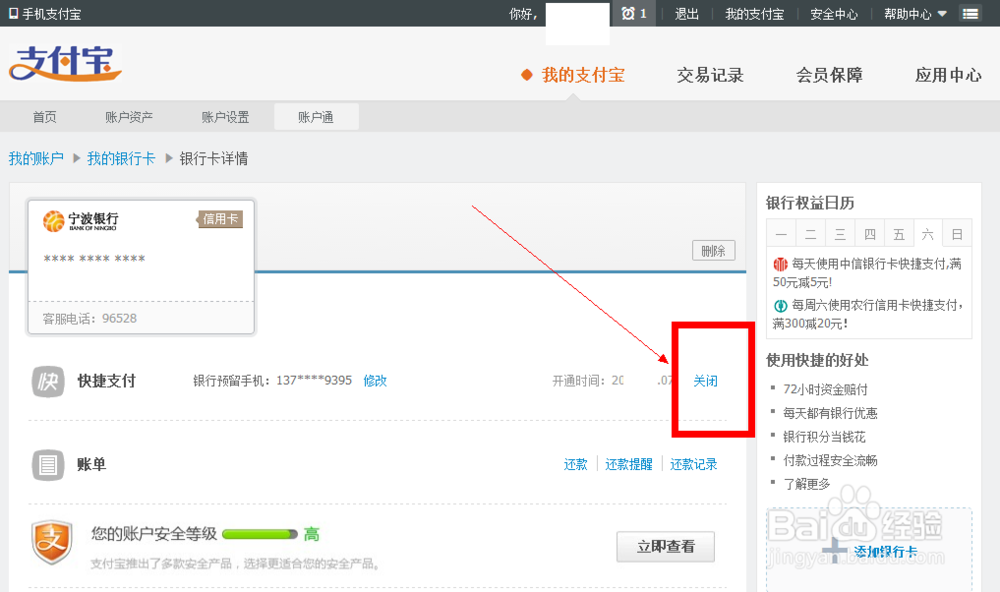
Task: Select 日 (Sunday) in the bank benefits calendar
Action: pyautogui.click(x=957, y=235)
